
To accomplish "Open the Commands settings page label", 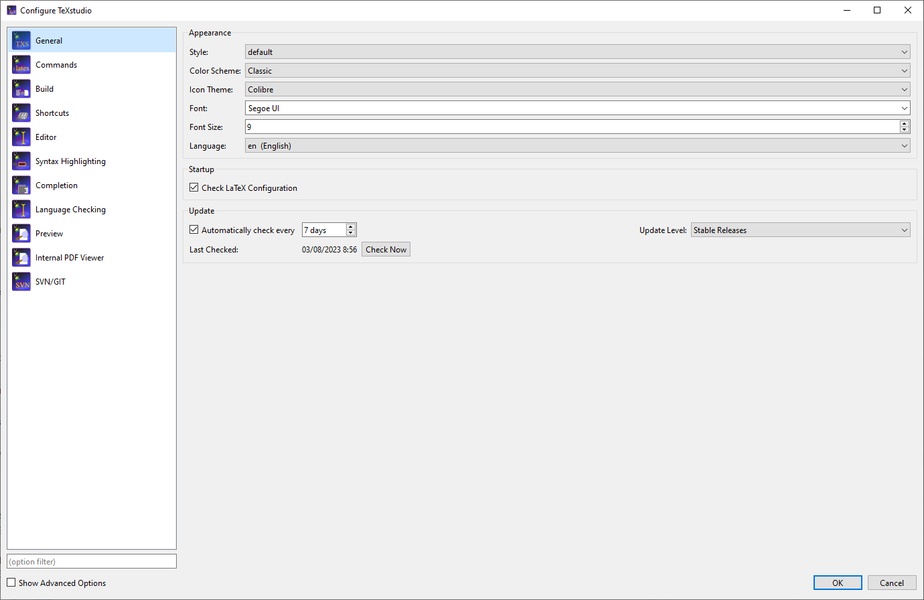I will [x=56, y=65].
